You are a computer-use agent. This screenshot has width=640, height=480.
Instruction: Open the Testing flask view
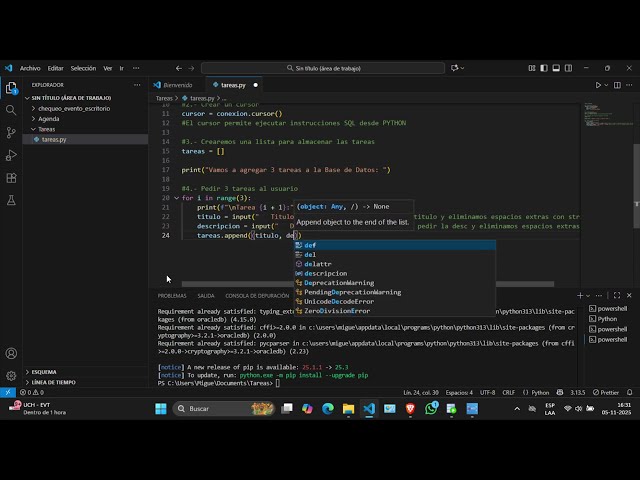tap(11, 200)
